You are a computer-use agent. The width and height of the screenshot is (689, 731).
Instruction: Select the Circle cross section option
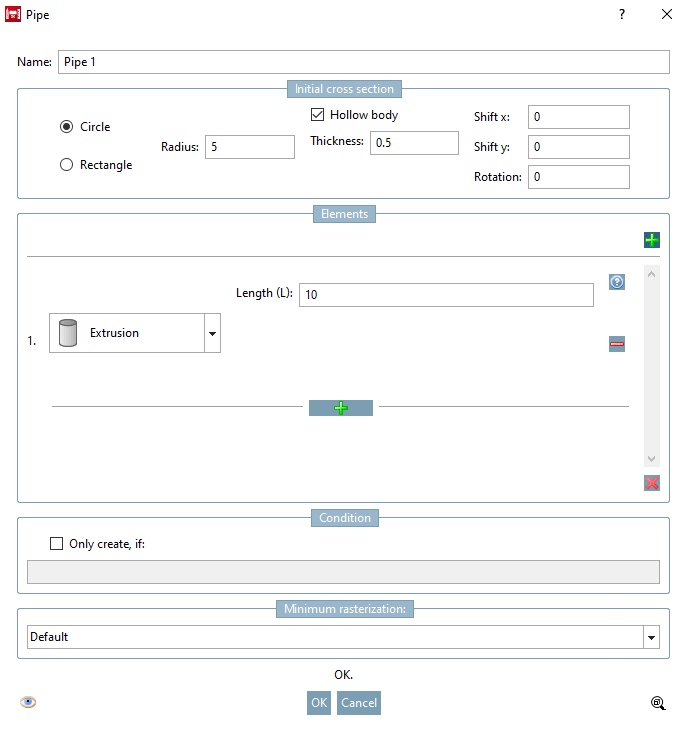(x=85, y=127)
